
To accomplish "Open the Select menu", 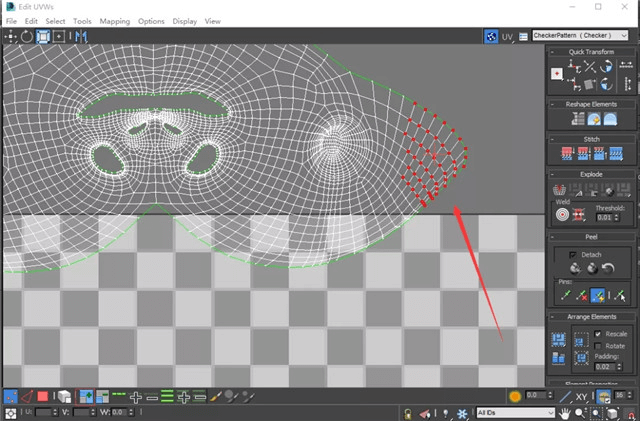I will click(x=55, y=21).
